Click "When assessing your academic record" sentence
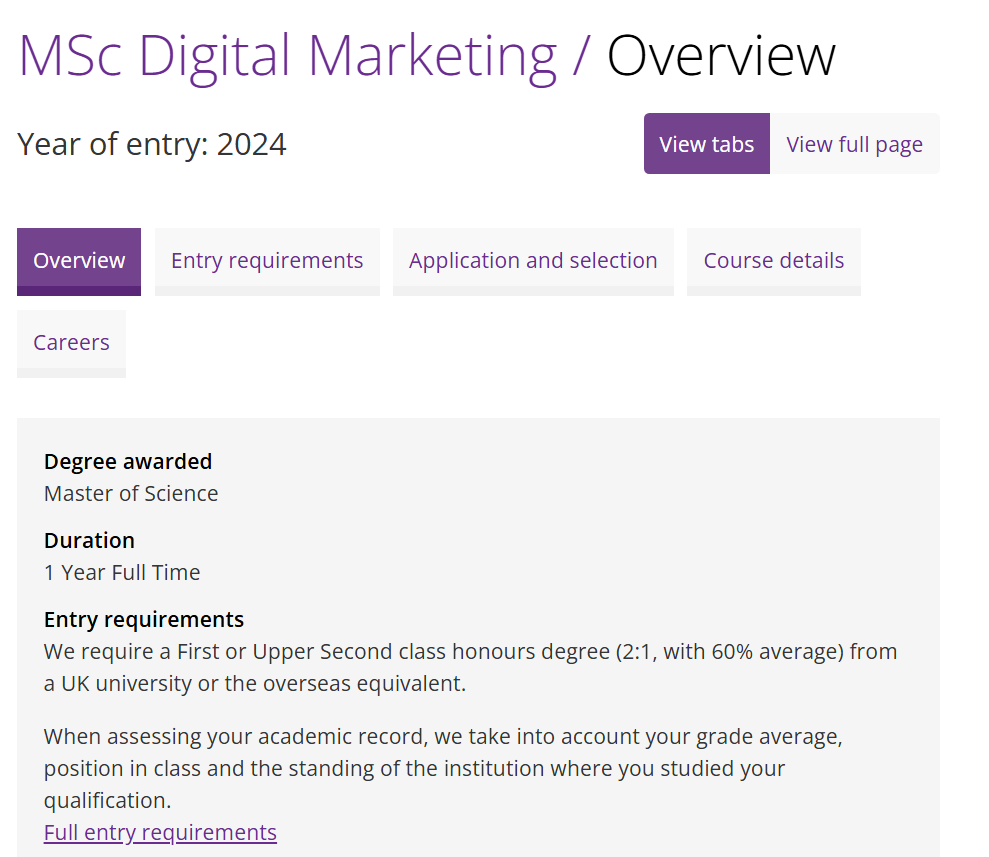The image size is (989, 857). tap(443, 738)
